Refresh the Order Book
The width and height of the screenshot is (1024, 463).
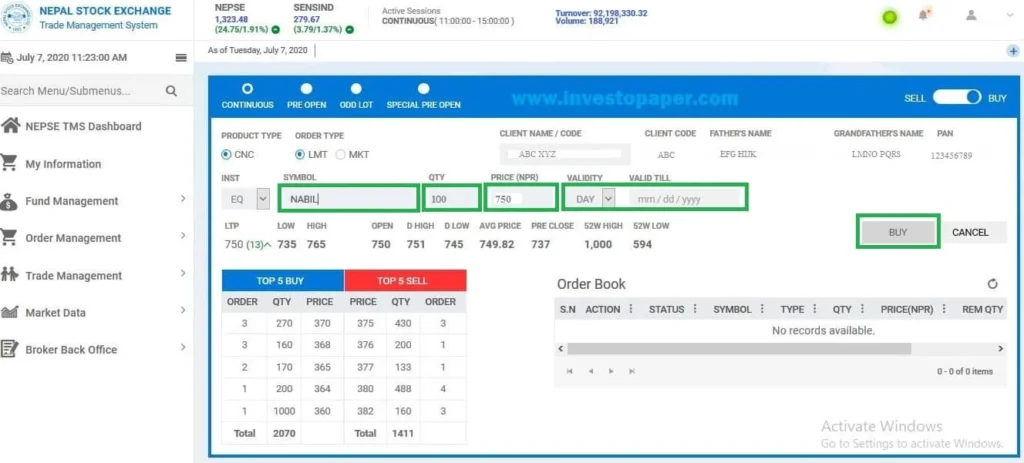point(993,283)
